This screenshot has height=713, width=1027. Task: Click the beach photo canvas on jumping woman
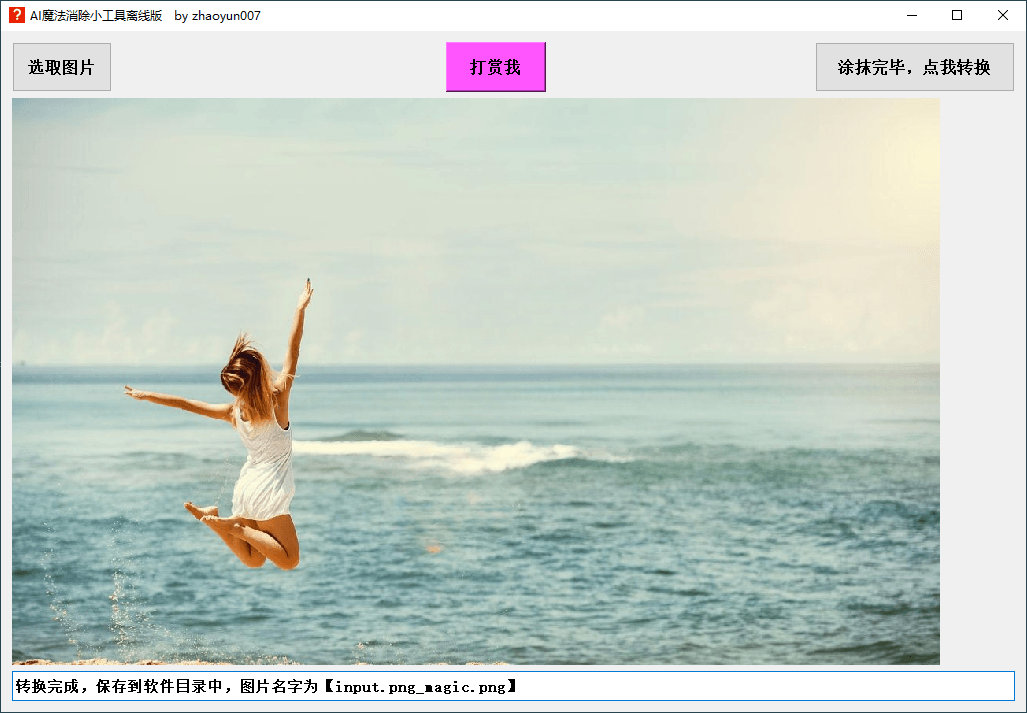tap(476, 381)
